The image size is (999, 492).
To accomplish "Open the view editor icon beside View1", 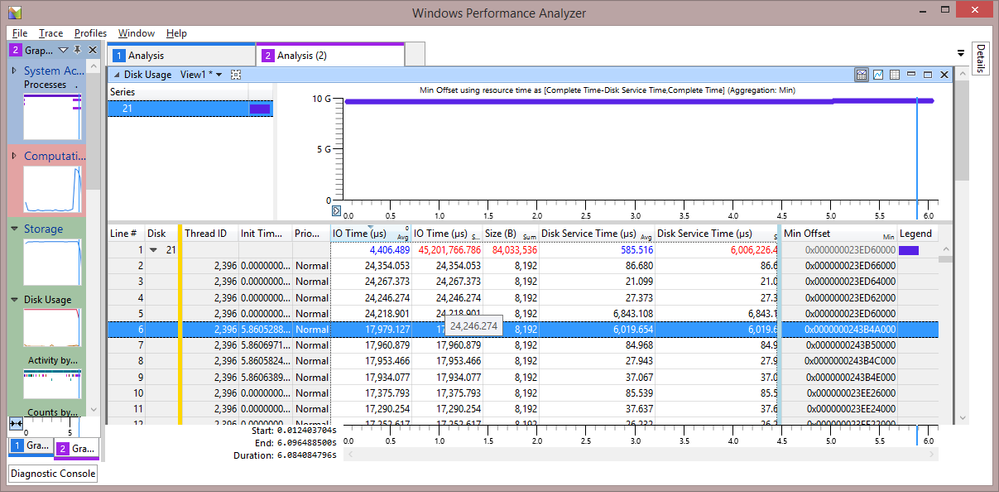I will click(x=236, y=75).
